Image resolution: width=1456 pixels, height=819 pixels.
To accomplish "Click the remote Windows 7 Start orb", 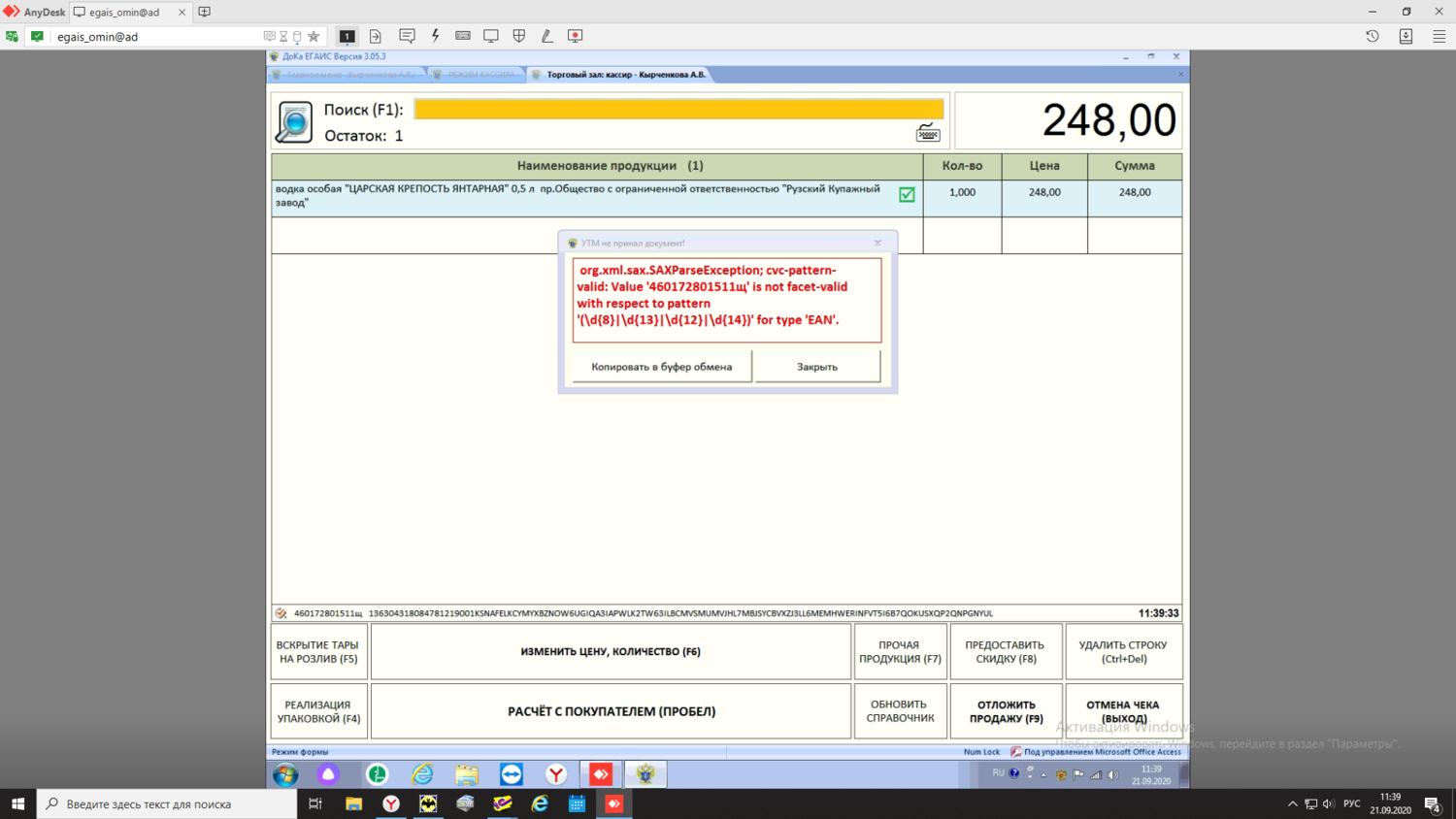I will click(285, 774).
